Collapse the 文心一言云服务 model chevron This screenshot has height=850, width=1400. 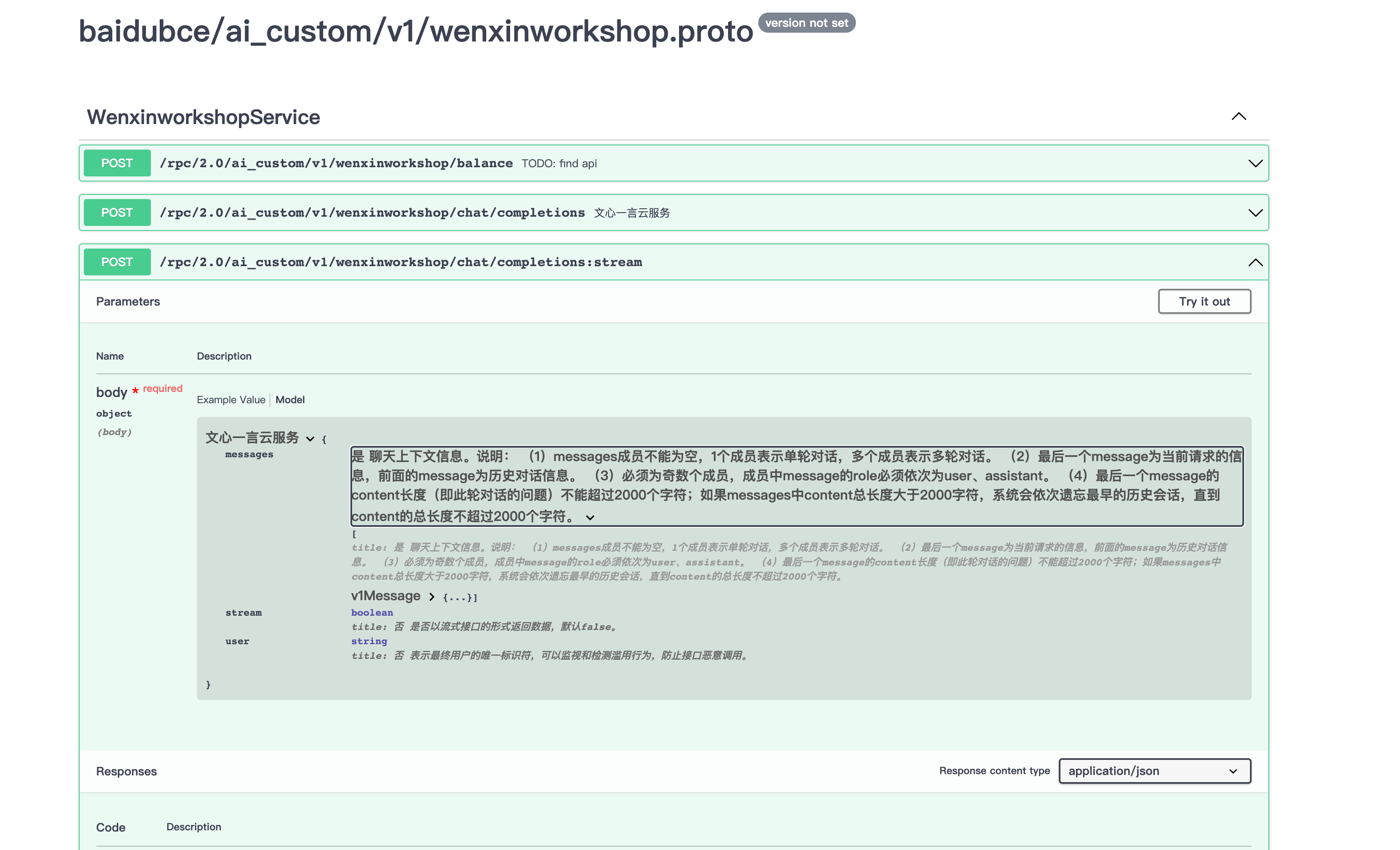(x=310, y=439)
